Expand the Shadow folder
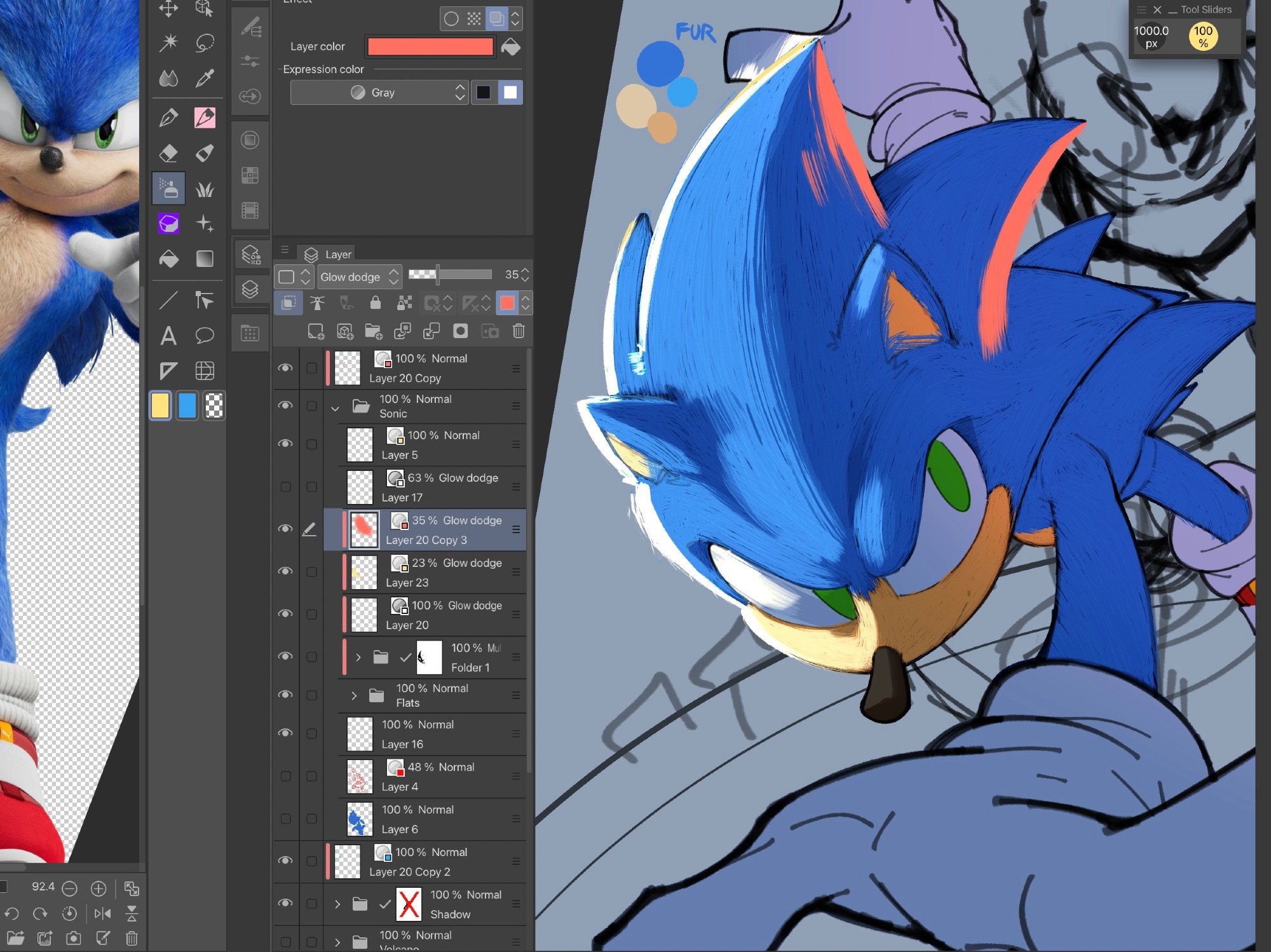This screenshot has width=1271, height=952. 337,904
